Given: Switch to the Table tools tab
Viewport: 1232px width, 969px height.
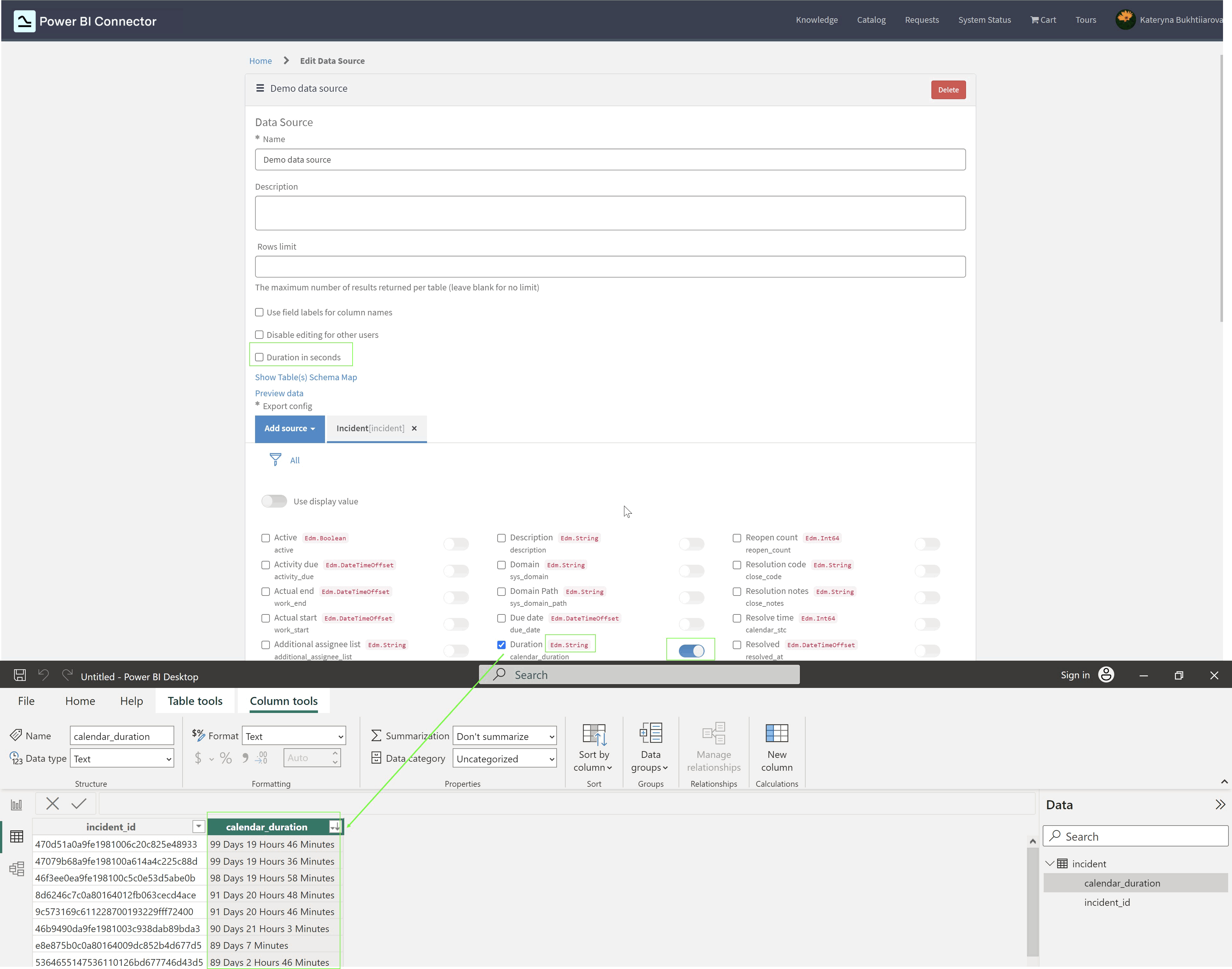Looking at the screenshot, I should coord(194,701).
